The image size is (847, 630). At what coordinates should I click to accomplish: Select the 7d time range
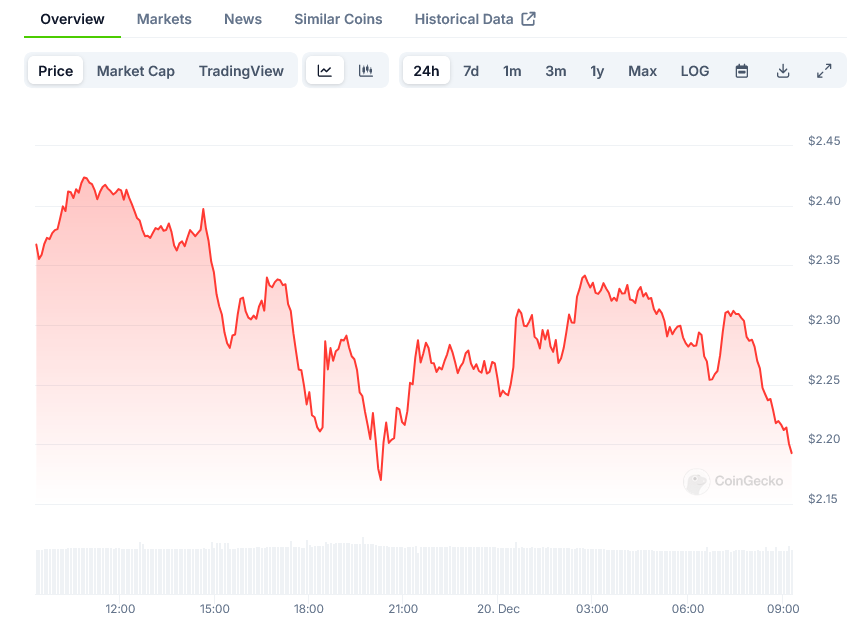pos(471,71)
